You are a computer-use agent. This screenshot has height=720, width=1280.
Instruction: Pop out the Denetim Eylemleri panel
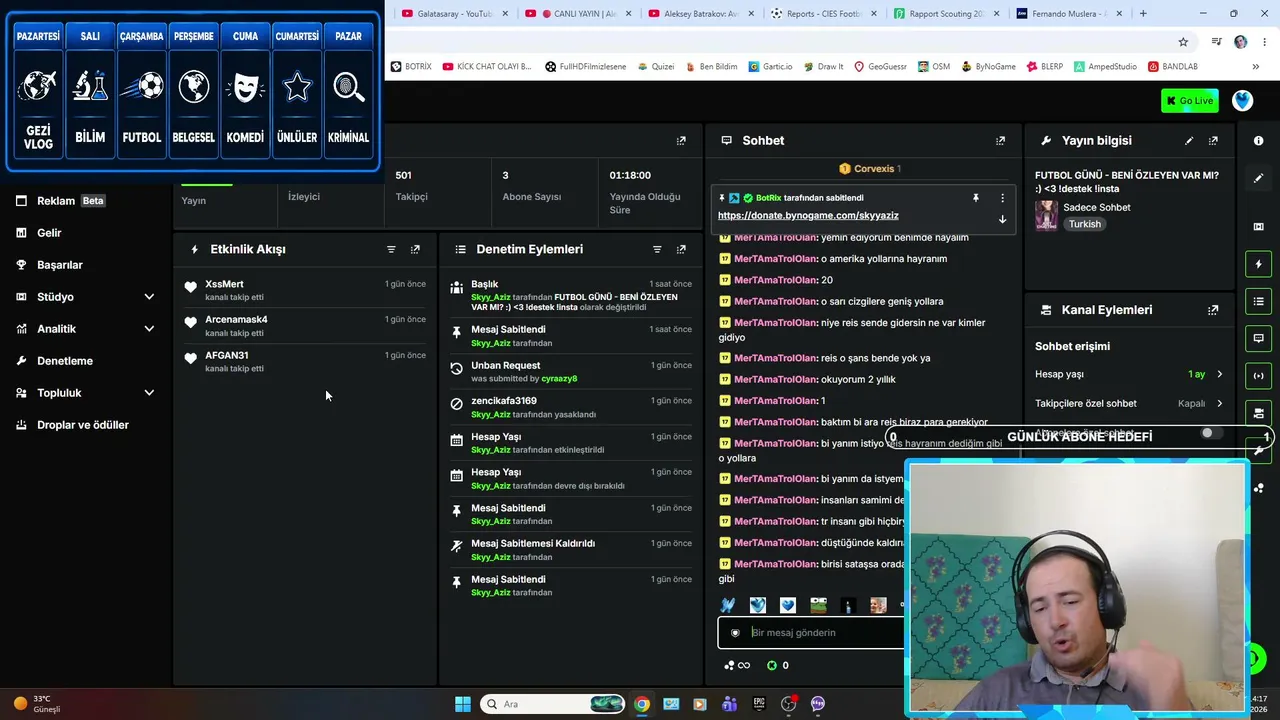tap(681, 249)
